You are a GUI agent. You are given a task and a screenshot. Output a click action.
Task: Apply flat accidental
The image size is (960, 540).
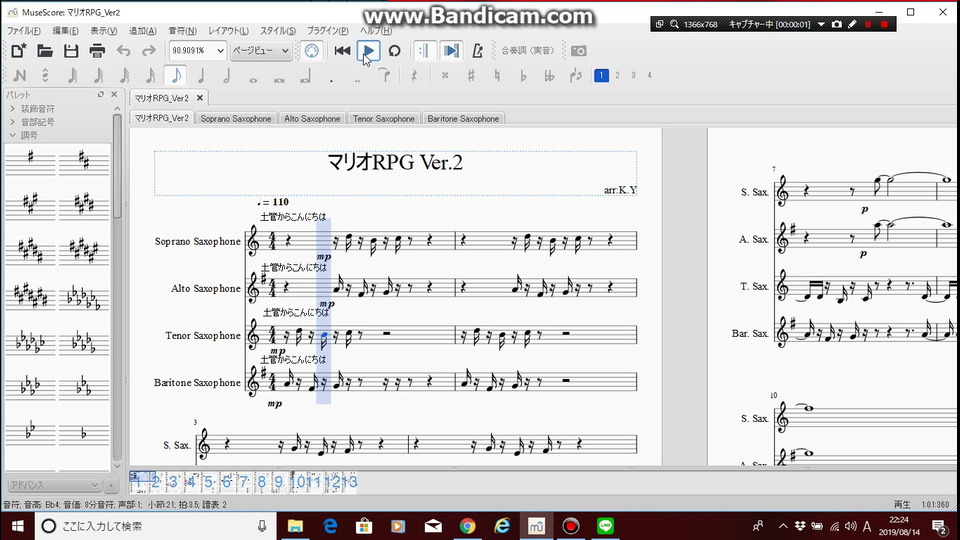click(x=523, y=76)
